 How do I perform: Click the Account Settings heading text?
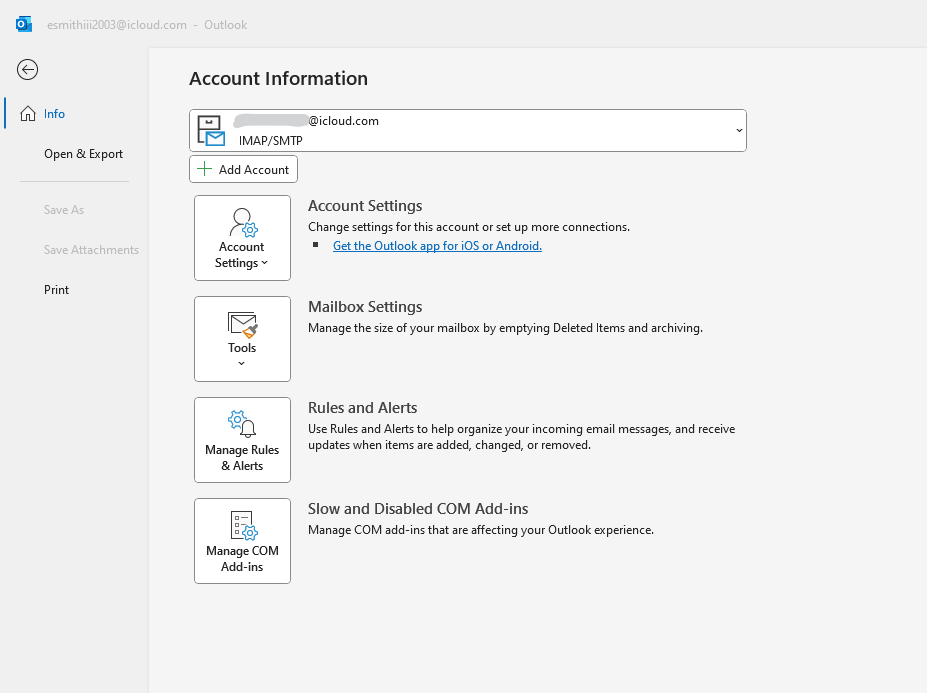click(x=365, y=206)
